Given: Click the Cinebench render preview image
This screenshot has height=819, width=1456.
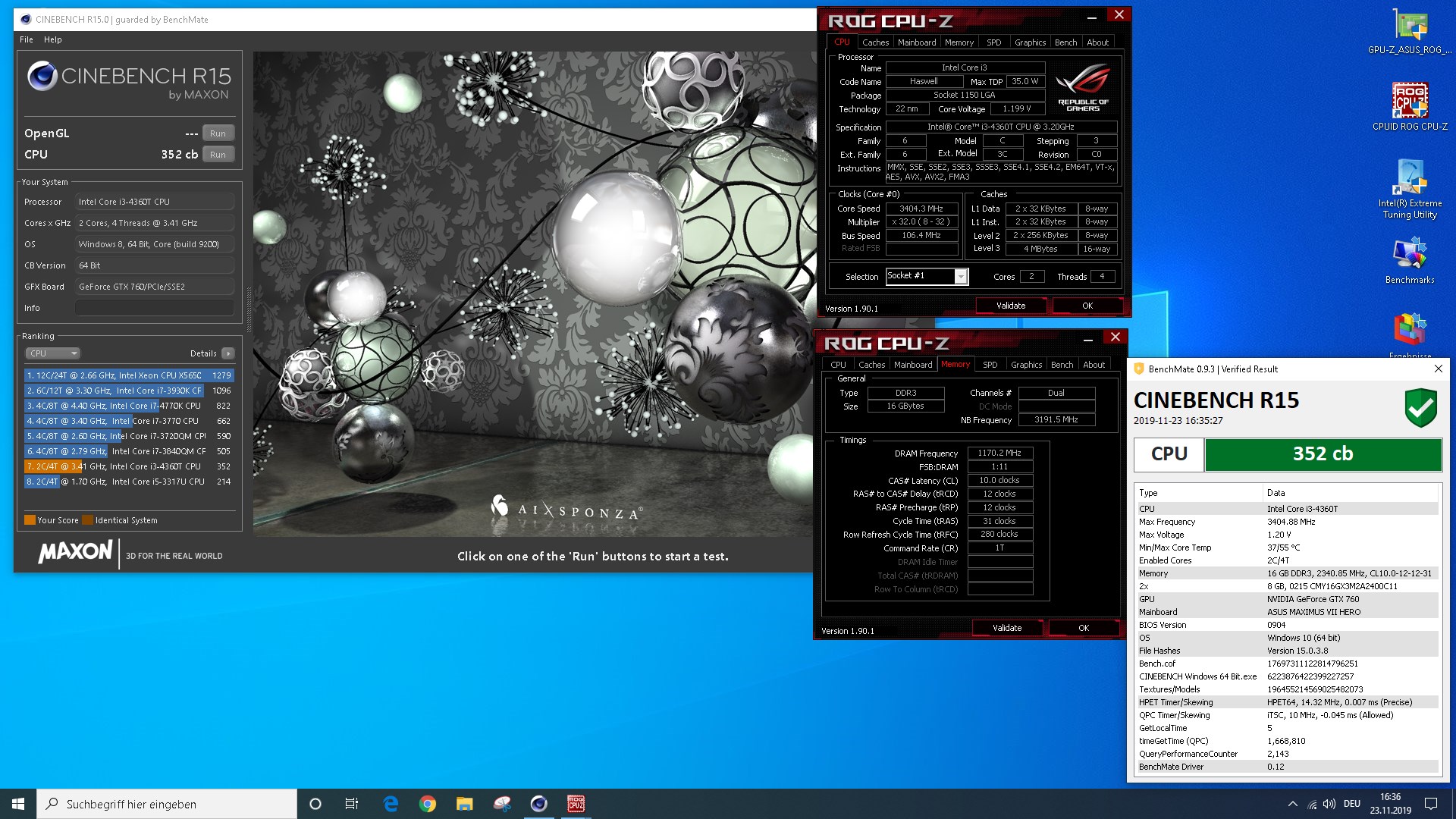Looking at the screenshot, I should click(x=533, y=294).
